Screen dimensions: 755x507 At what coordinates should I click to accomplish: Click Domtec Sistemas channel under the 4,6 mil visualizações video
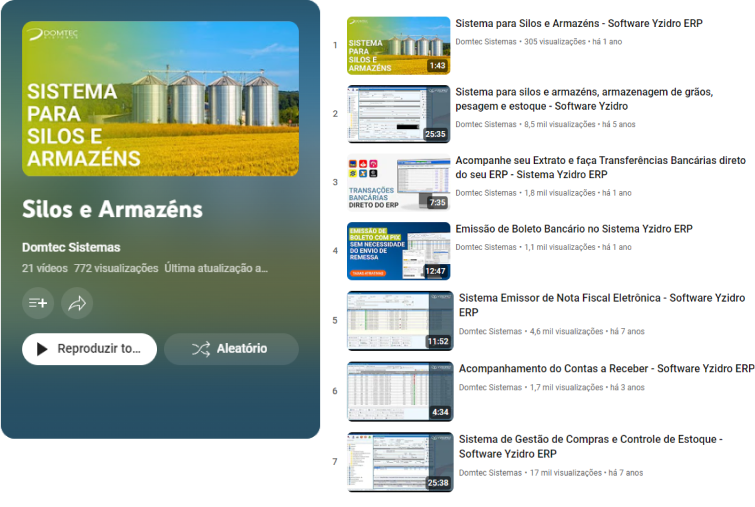[490, 331]
